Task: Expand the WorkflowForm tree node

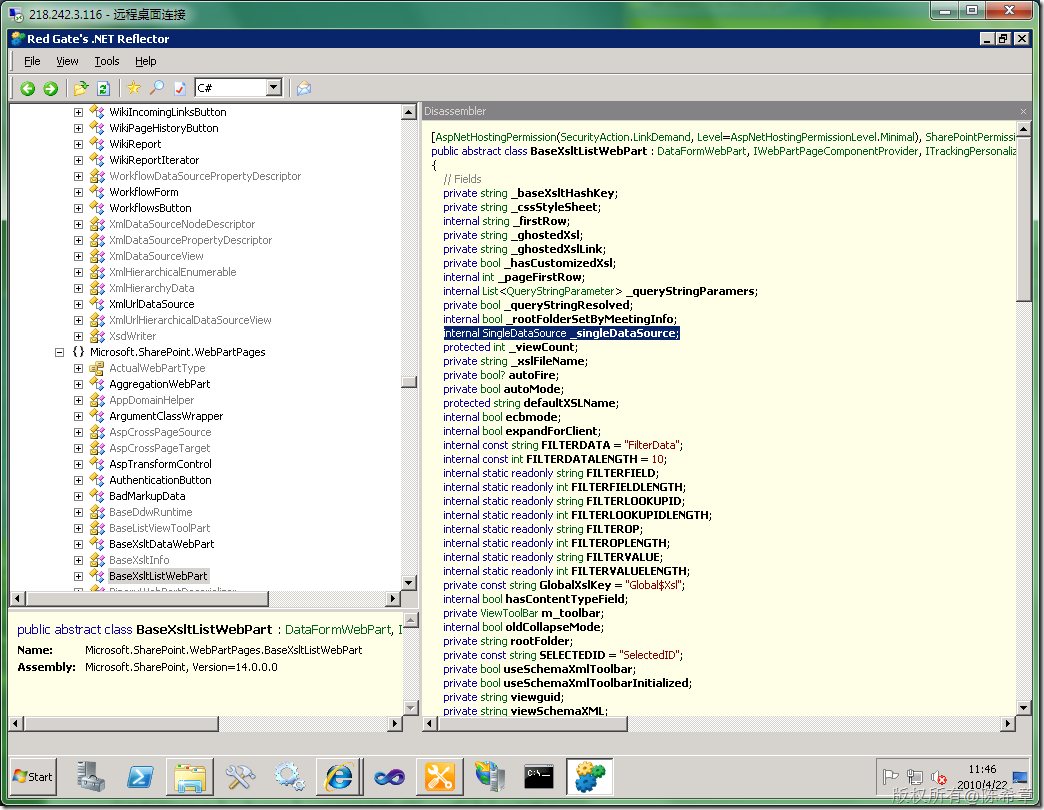Action: click(79, 192)
